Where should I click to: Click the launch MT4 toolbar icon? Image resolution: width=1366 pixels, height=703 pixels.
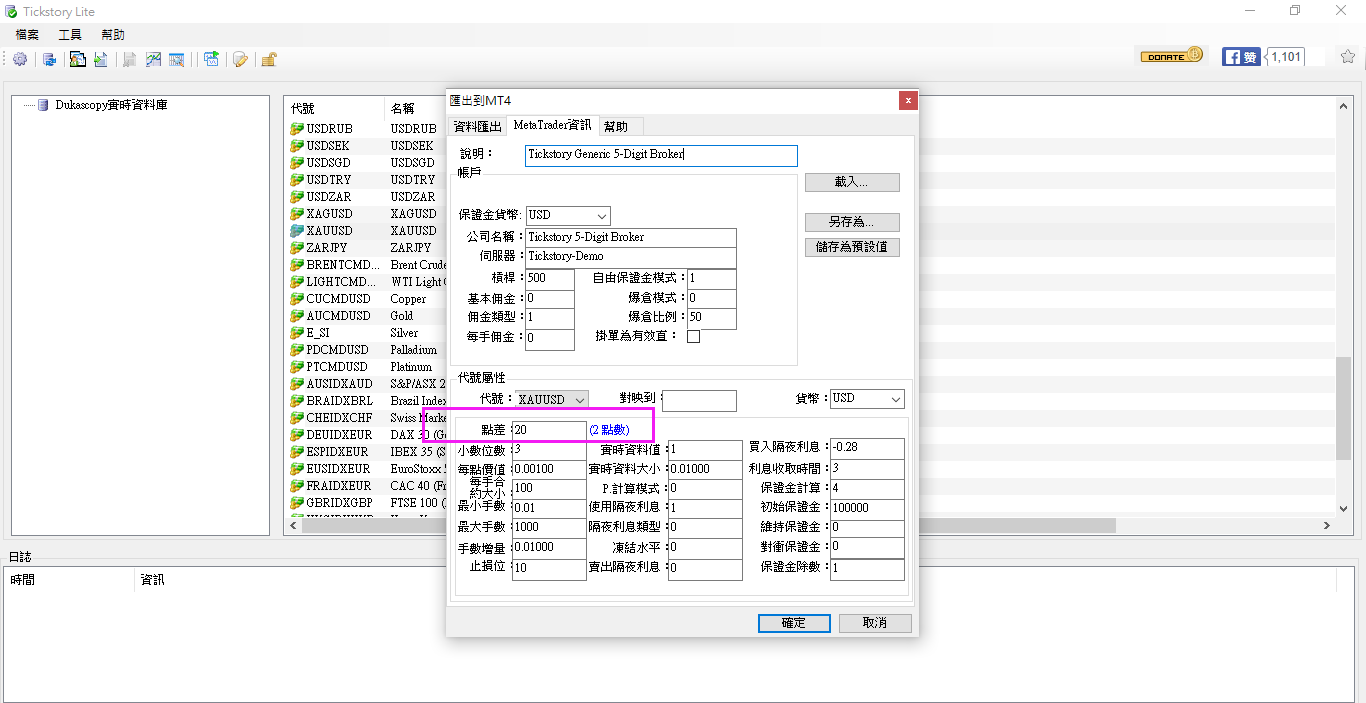tap(211, 59)
